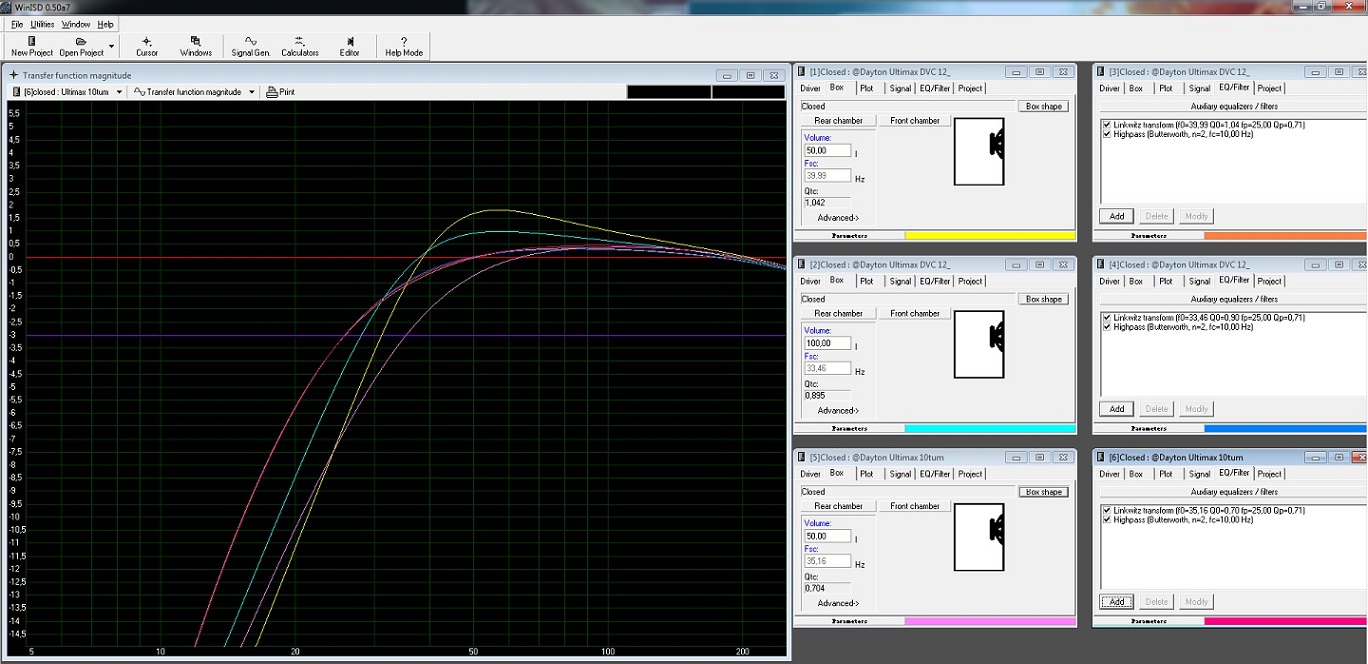Click project [2] window title icon
Viewport: 1368px width, 664px height.
(x=802, y=265)
